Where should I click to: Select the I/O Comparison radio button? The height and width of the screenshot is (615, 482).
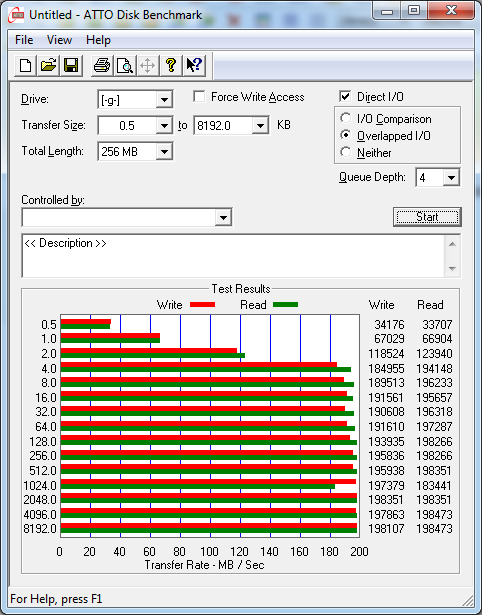coord(346,118)
